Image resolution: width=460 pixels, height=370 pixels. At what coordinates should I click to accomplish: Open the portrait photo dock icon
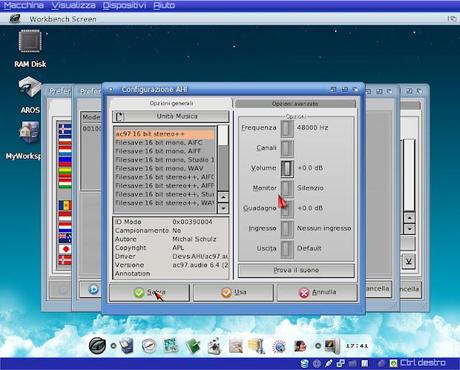click(300, 346)
